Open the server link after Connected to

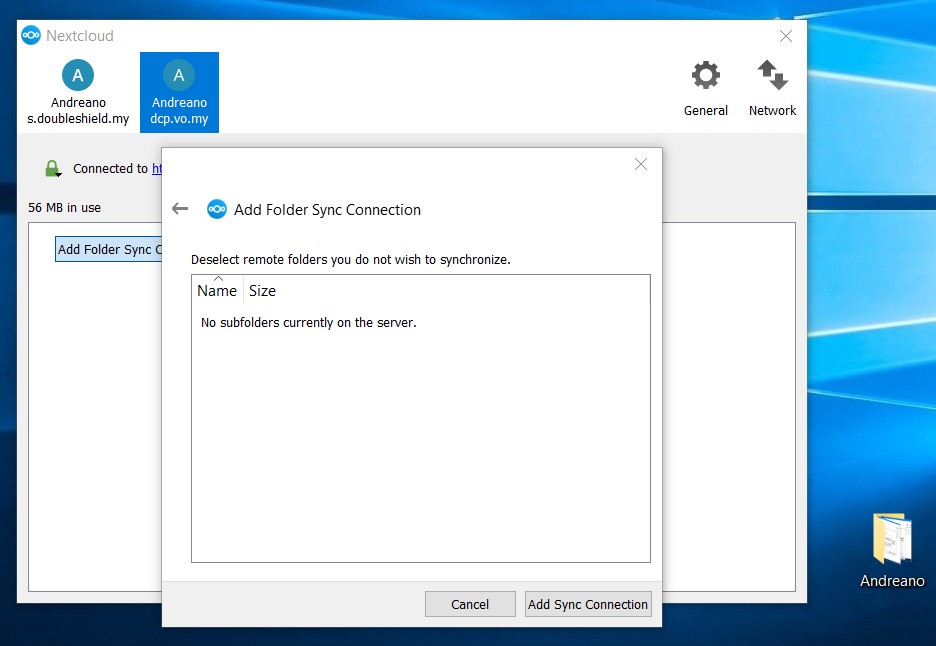pos(156,169)
